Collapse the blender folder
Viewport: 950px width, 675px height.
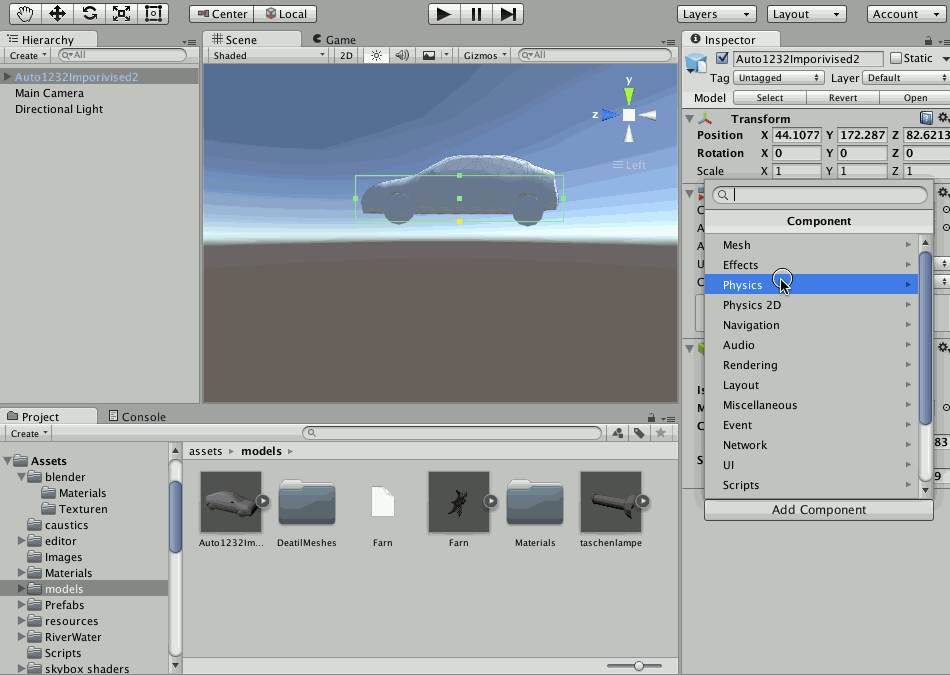pos(22,477)
